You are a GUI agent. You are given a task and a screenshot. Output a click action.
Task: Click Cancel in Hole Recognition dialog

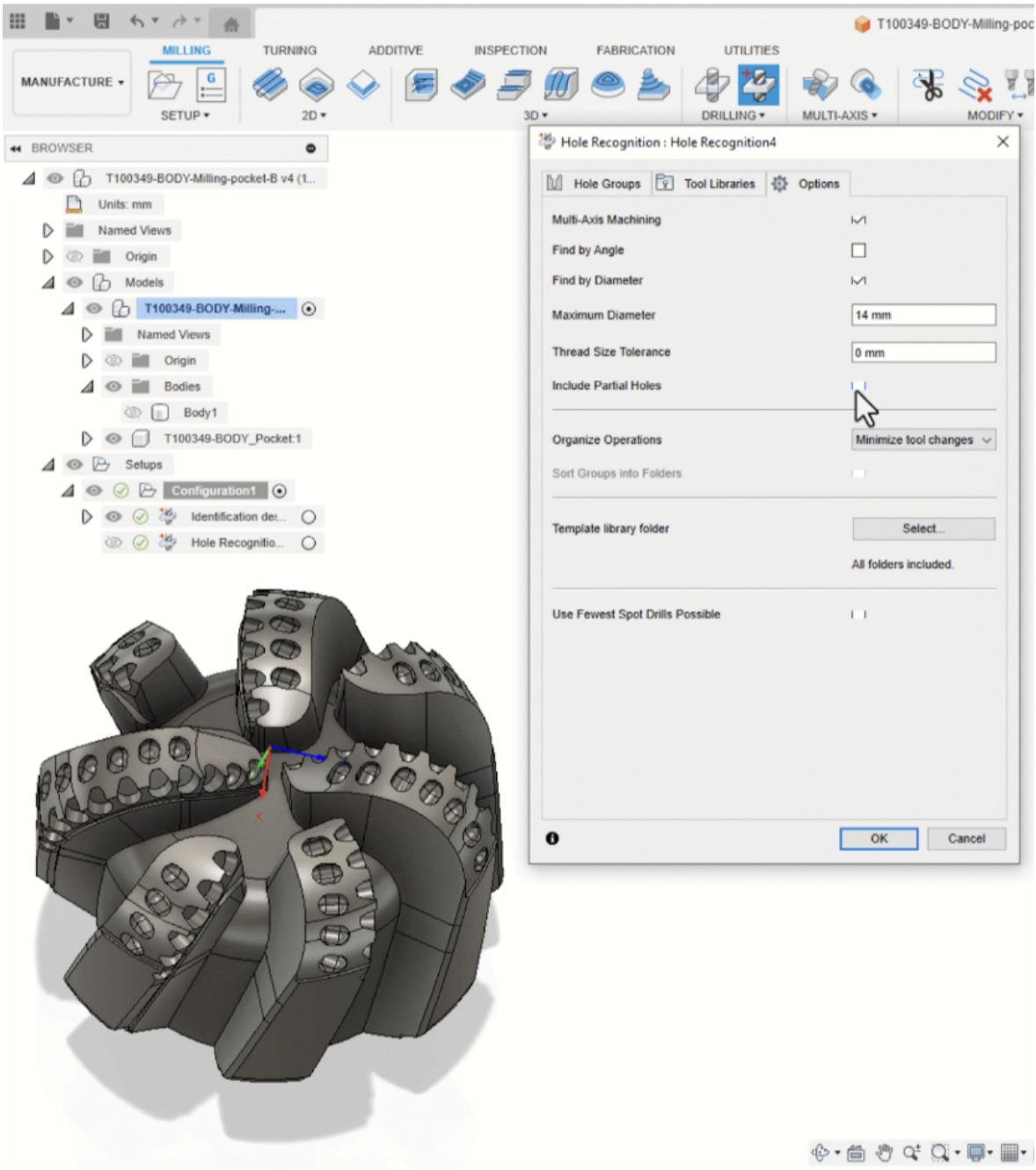967,838
